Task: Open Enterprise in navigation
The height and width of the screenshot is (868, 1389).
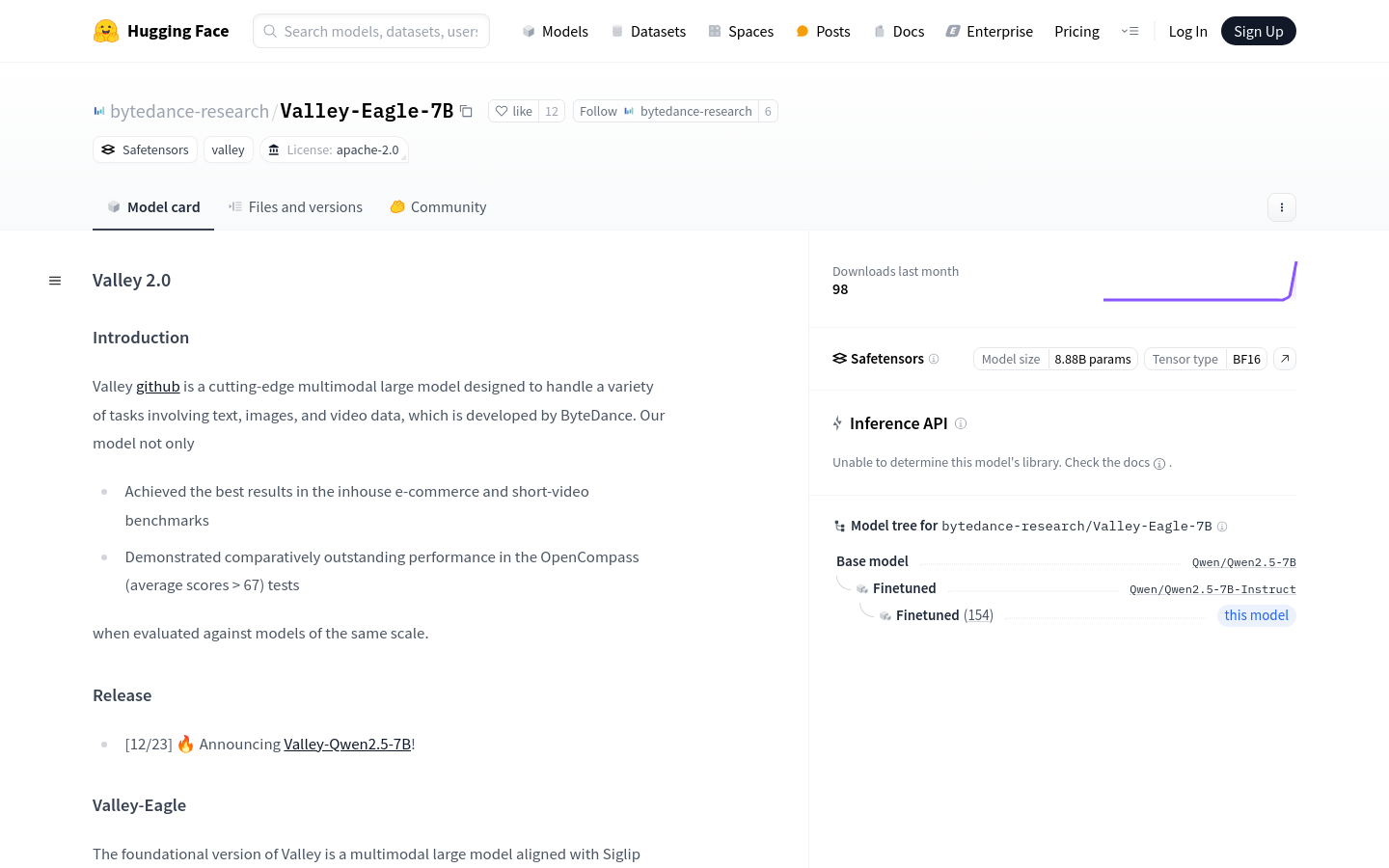Action: click(989, 31)
